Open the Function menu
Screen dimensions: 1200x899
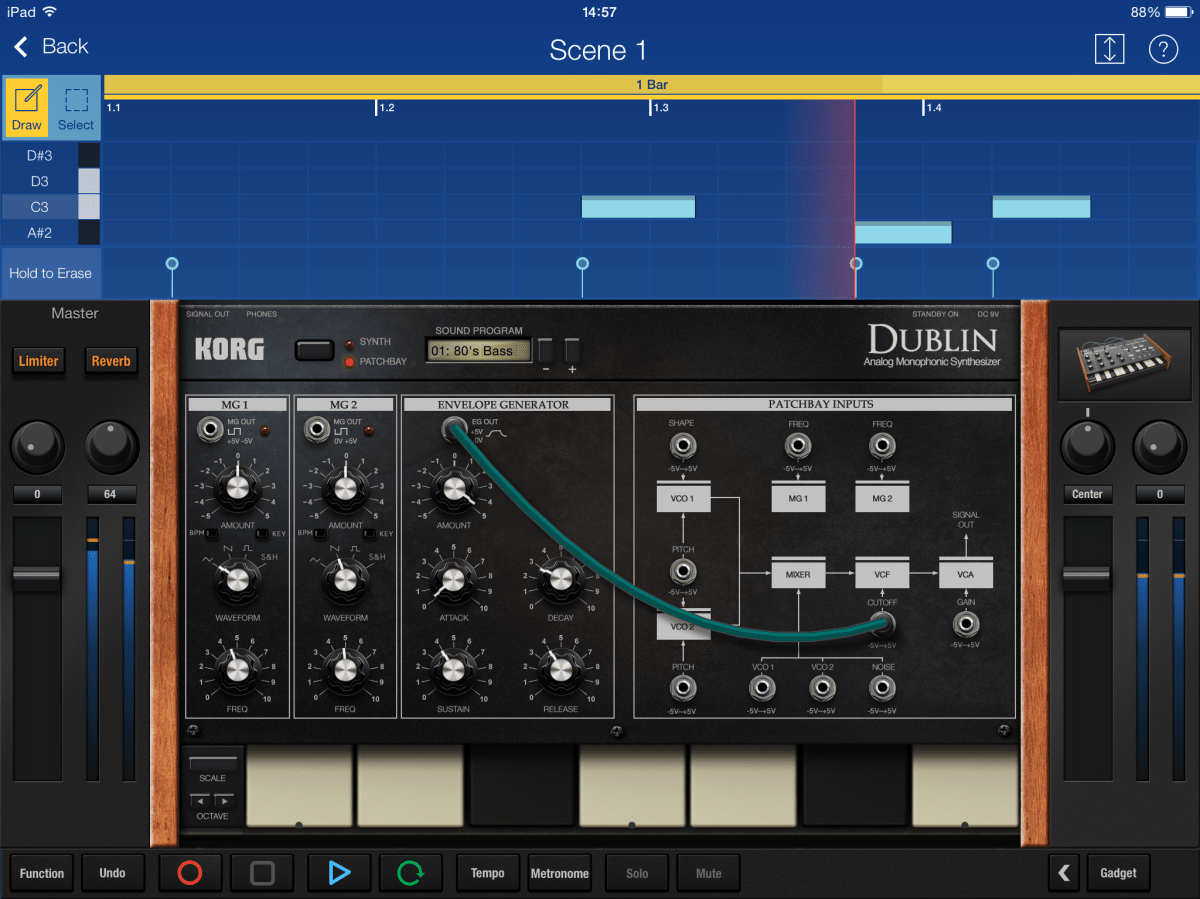pos(41,872)
